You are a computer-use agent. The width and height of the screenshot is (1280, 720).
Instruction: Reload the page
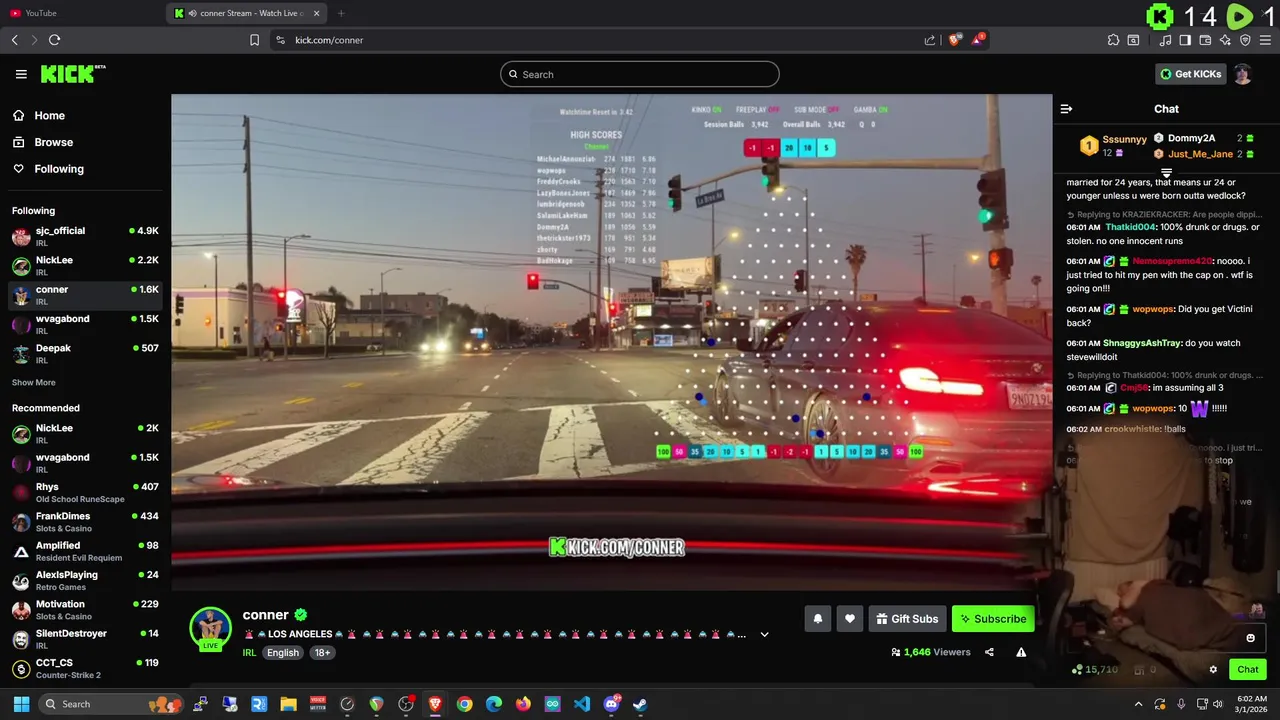coord(54,40)
